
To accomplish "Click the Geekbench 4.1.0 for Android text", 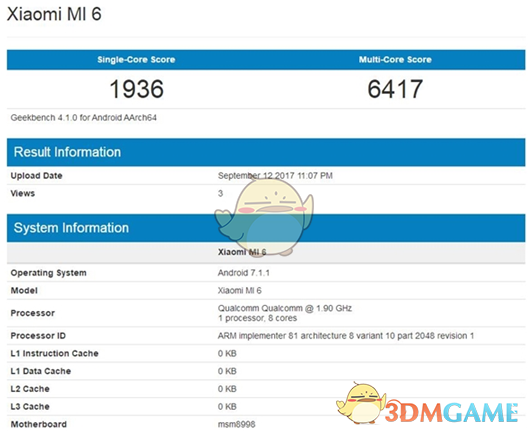I will click(x=84, y=118).
